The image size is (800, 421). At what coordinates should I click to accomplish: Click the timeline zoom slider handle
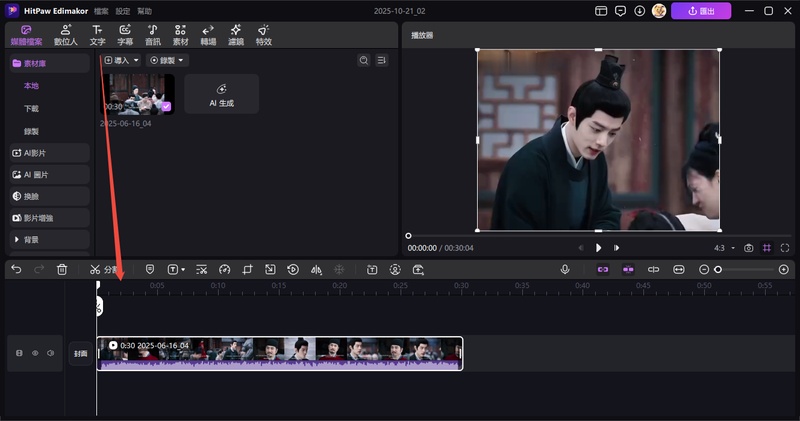[x=717, y=269]
